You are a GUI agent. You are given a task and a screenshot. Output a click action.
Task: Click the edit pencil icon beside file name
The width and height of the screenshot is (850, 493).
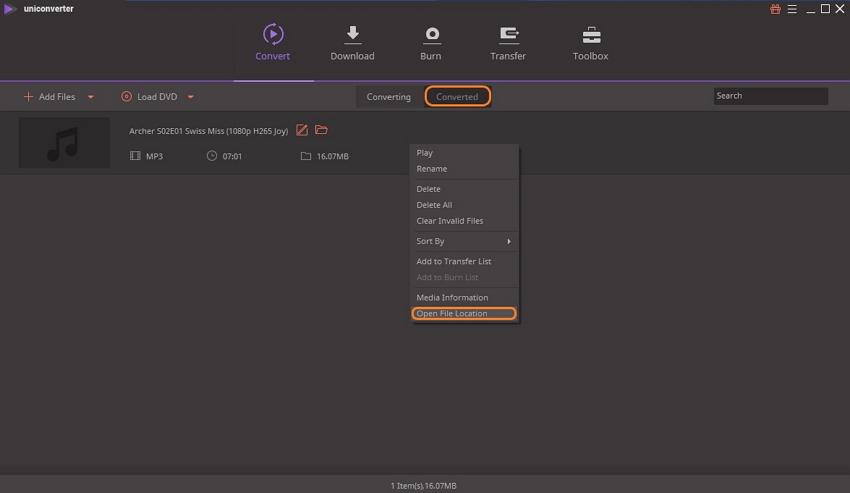[302, 130]
